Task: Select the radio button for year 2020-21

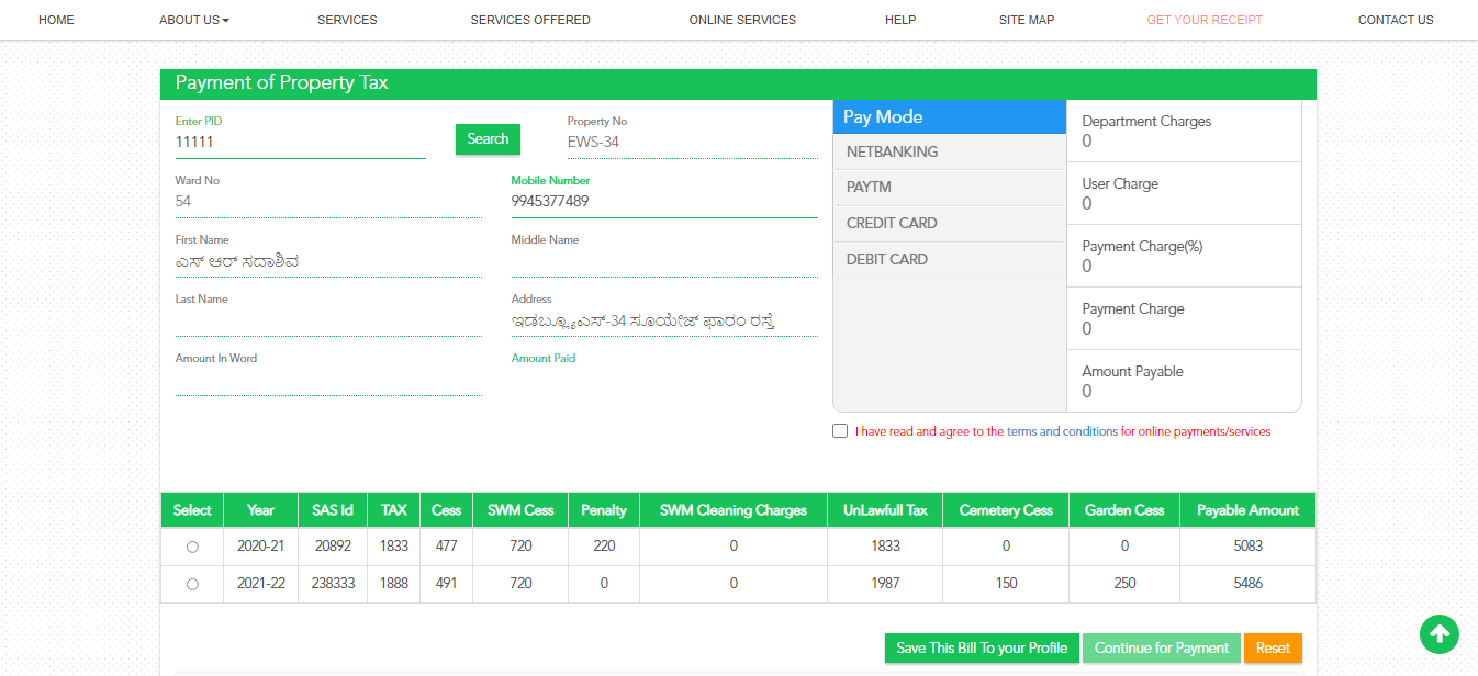Action: (x=192, y=546)
